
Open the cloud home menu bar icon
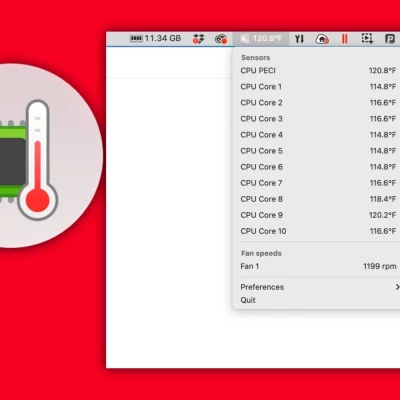[322, 39]
